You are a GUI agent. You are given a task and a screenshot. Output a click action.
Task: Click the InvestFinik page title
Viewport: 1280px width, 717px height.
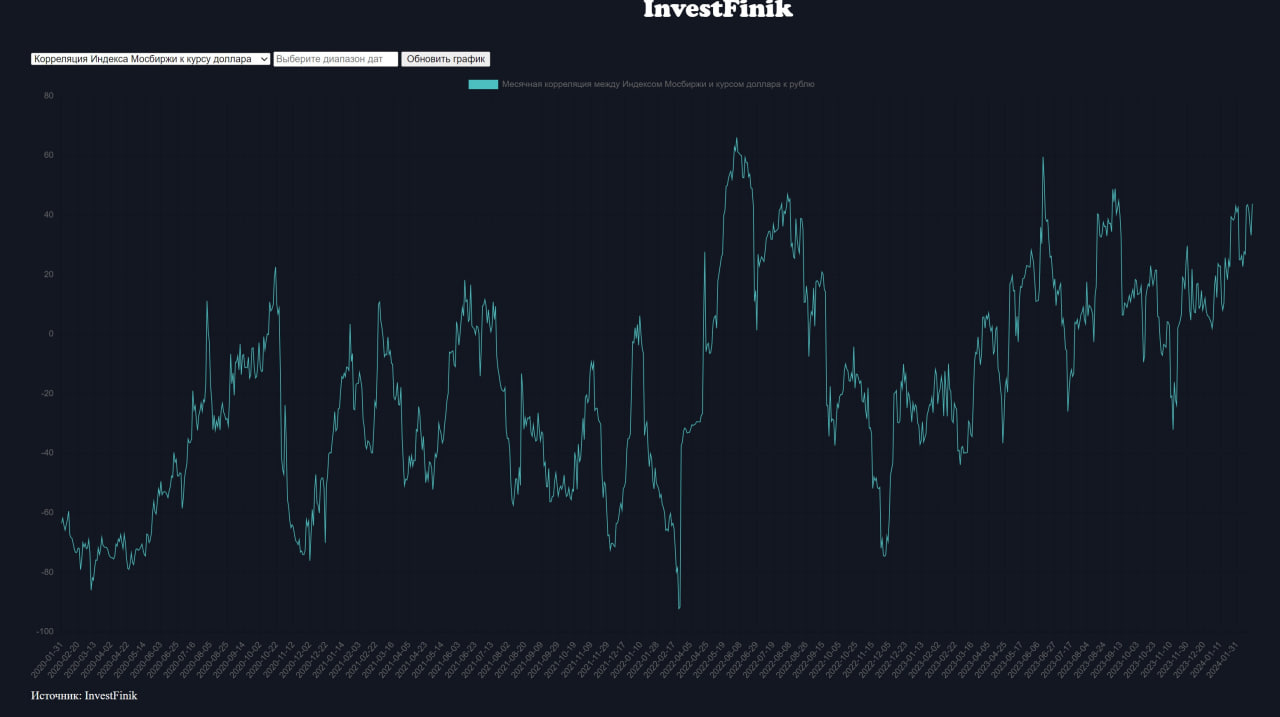point(717,10)
